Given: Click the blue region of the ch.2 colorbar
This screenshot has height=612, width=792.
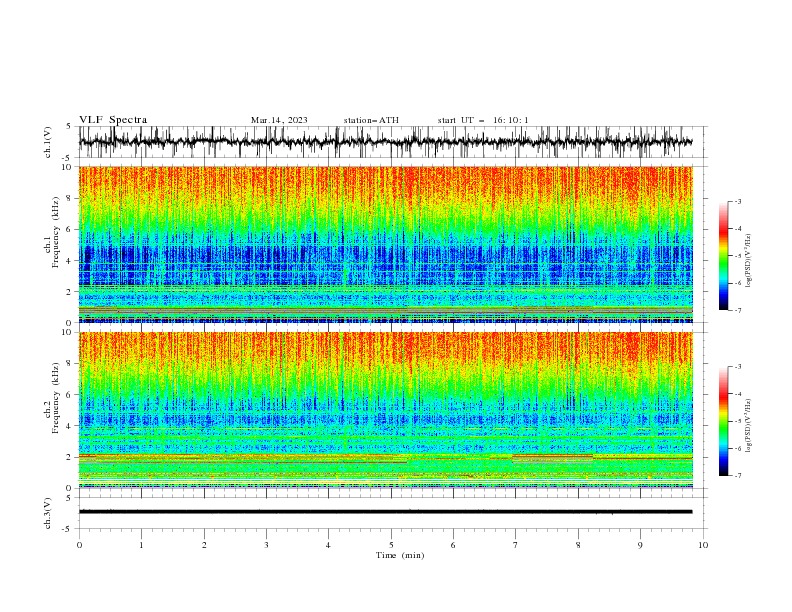Looking at the screenshot, I should pyautogui.click(x=723, y=457).
